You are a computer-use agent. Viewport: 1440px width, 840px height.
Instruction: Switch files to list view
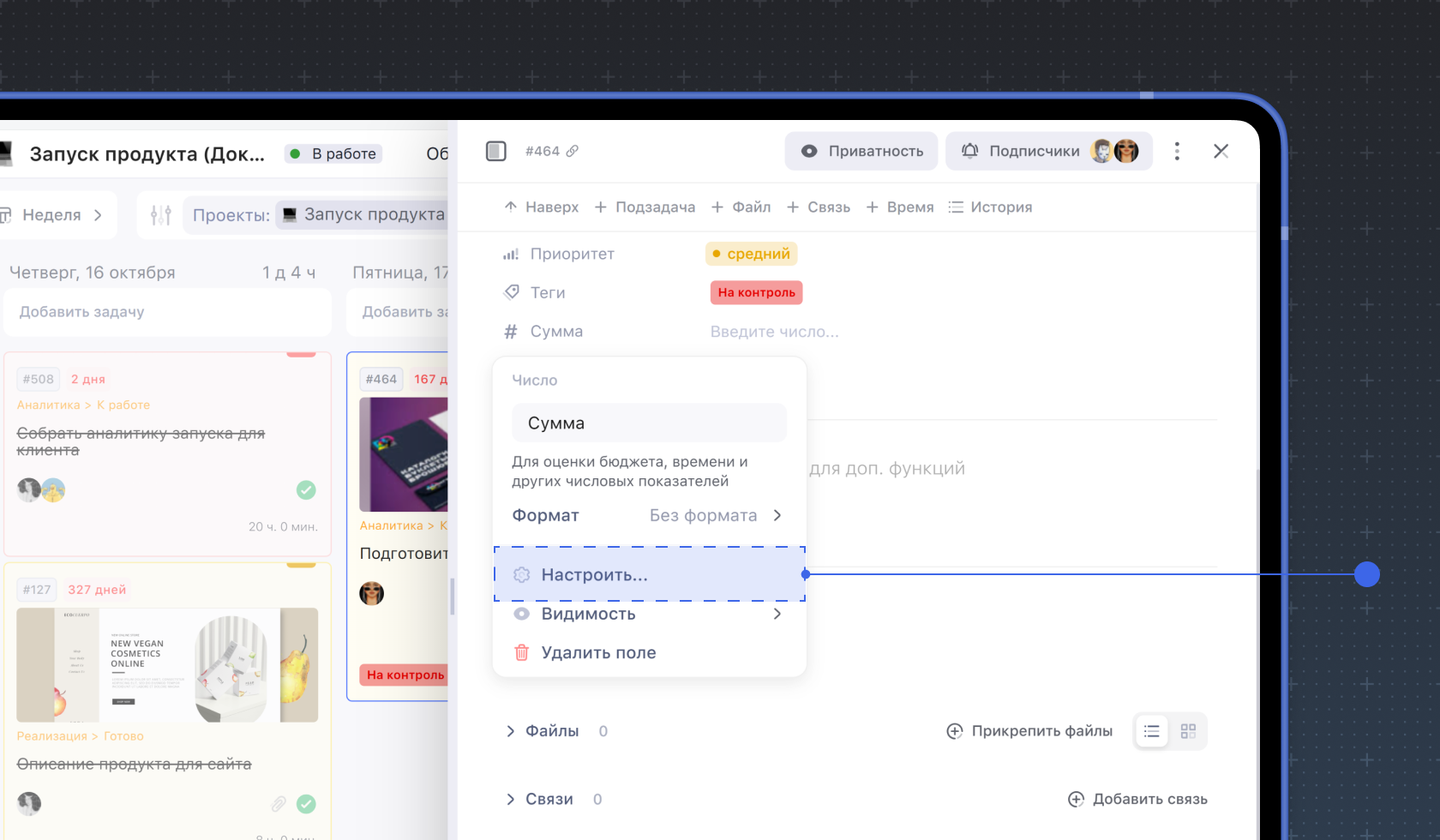point(1151,731)
